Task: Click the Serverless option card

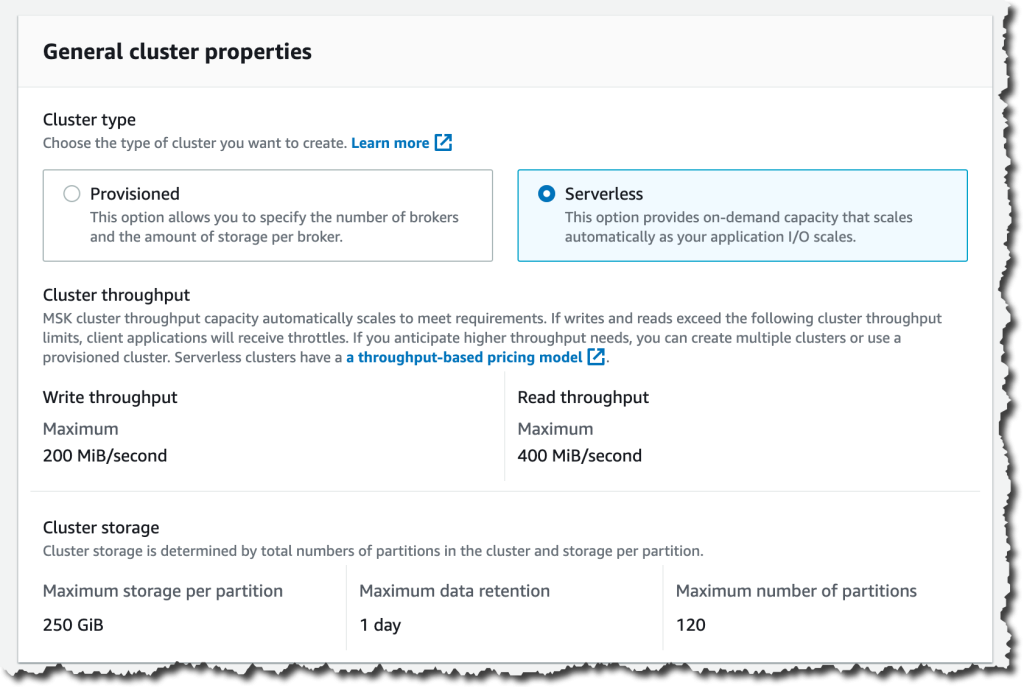Action: coord(741,215)
